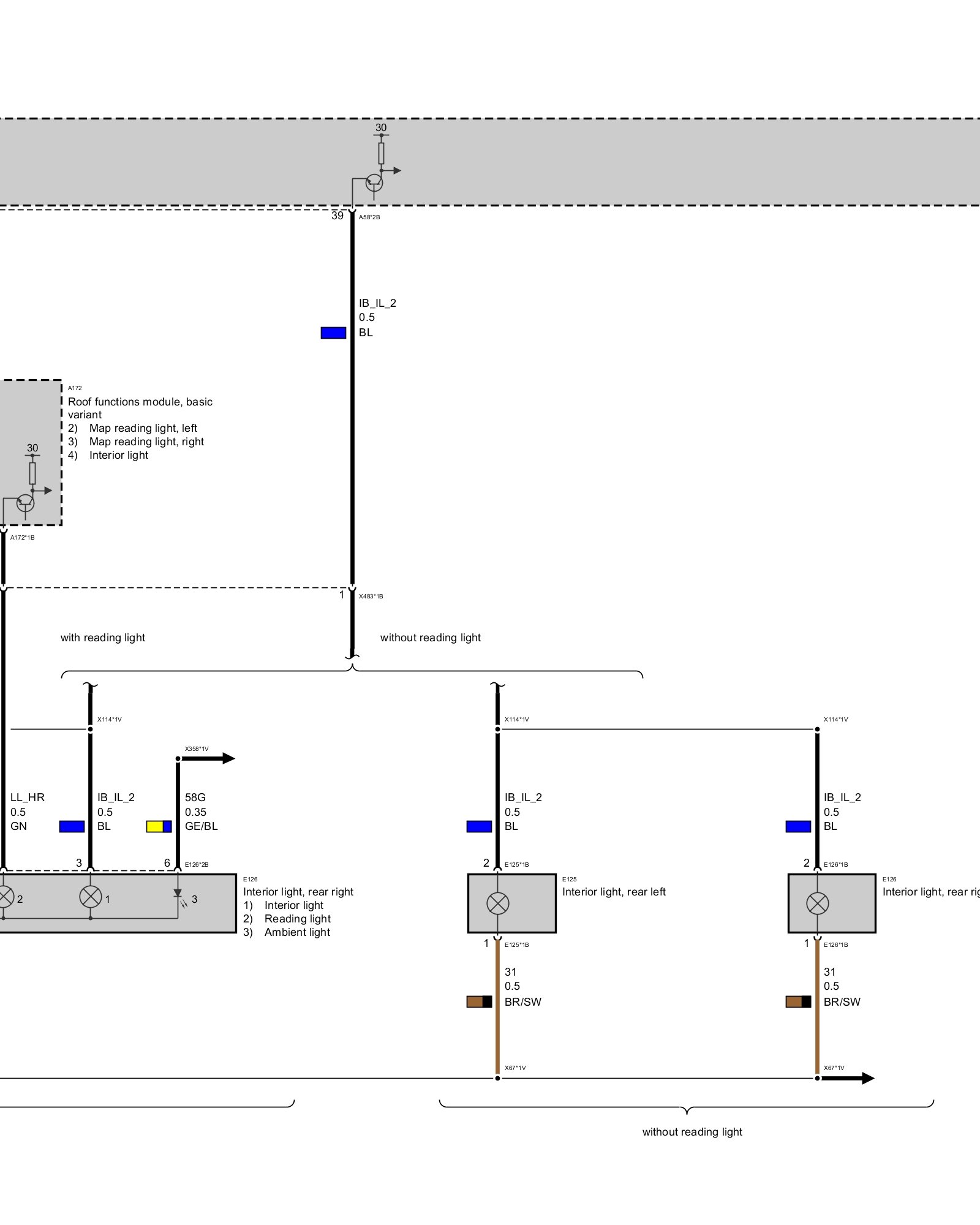Click the A58*2B connector label at pin 39
This screenshot has height=1225, width=980.
[x=369, y=217]
